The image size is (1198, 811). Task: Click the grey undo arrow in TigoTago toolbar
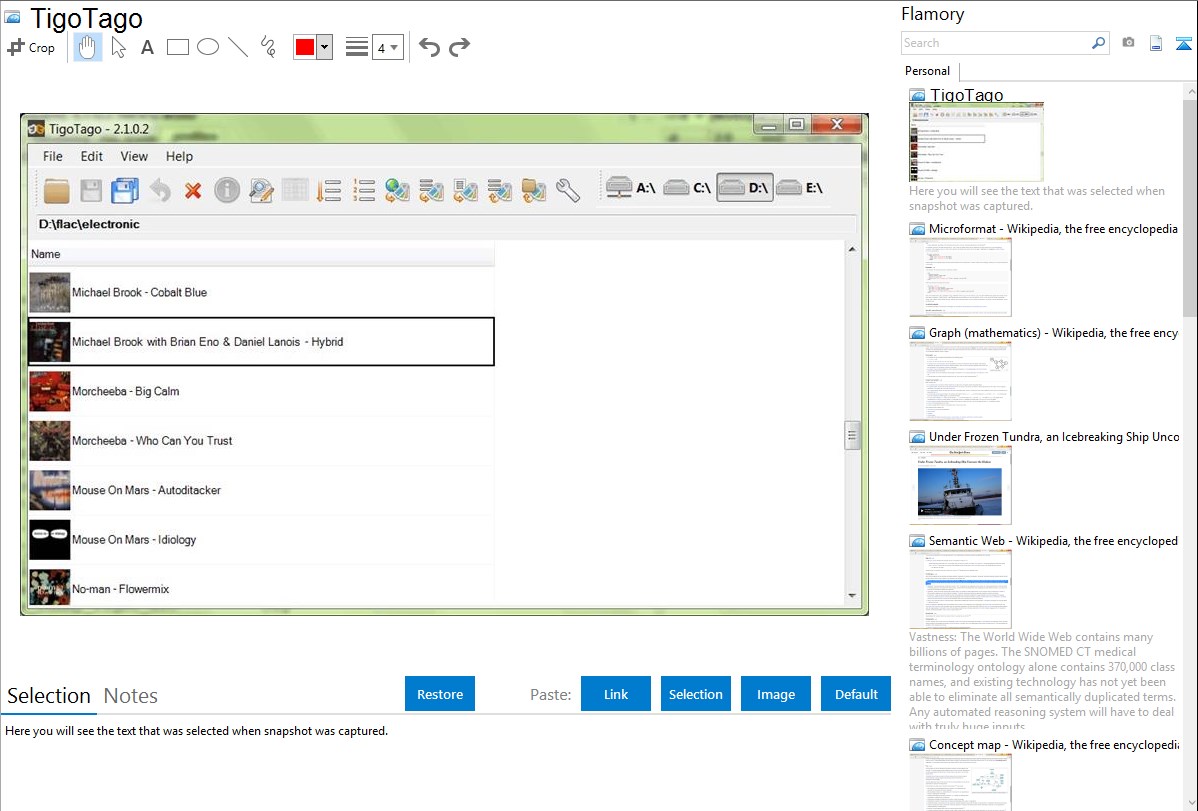tap(160, 190)
